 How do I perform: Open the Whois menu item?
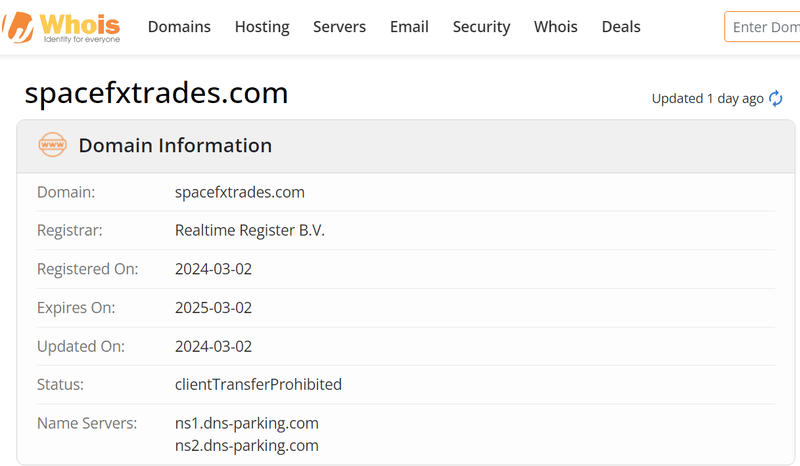coord(556,27)
